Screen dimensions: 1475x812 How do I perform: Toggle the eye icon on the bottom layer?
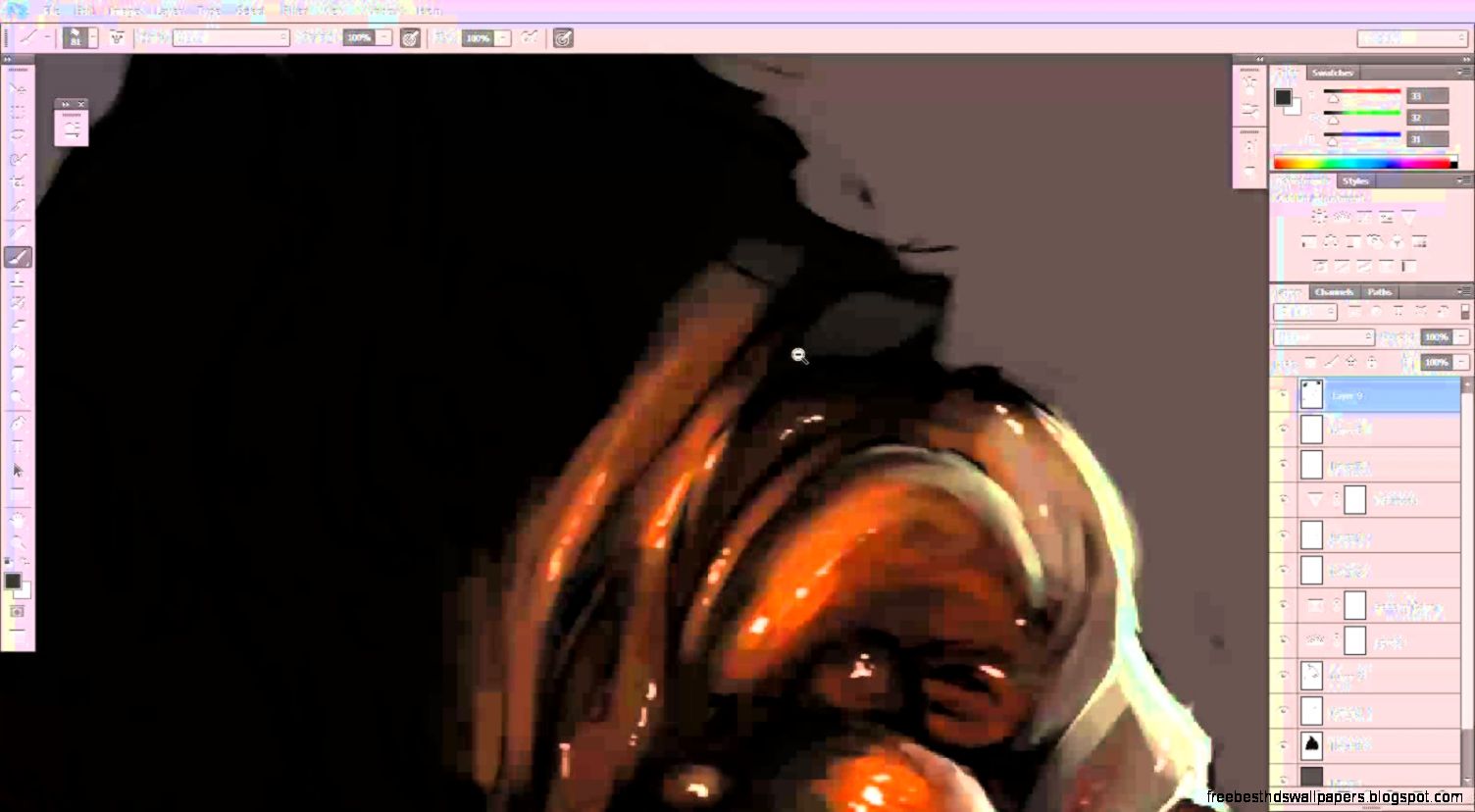[1285, 778]
